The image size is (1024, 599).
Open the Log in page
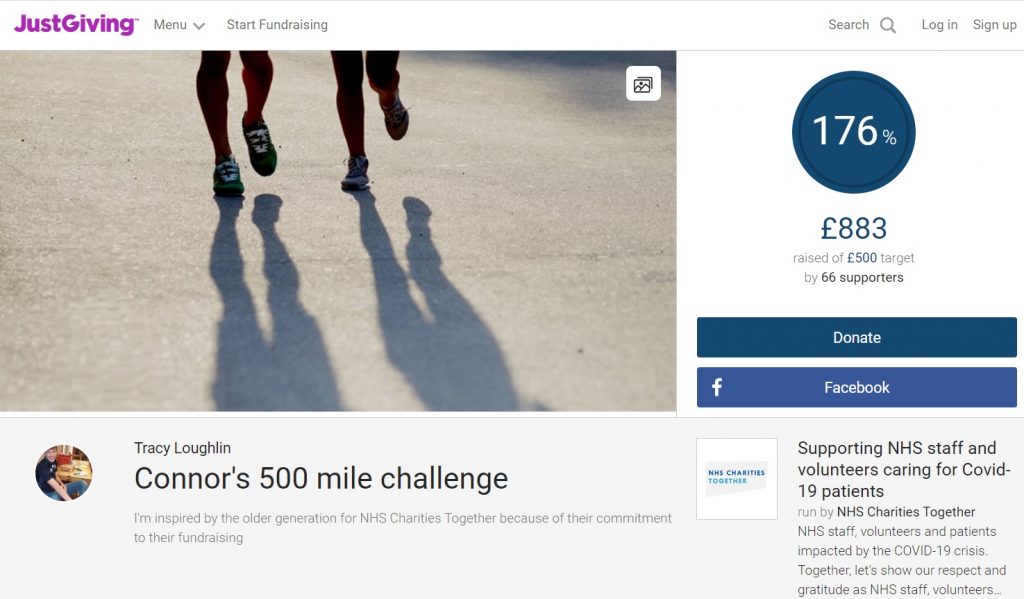(939, 25)
